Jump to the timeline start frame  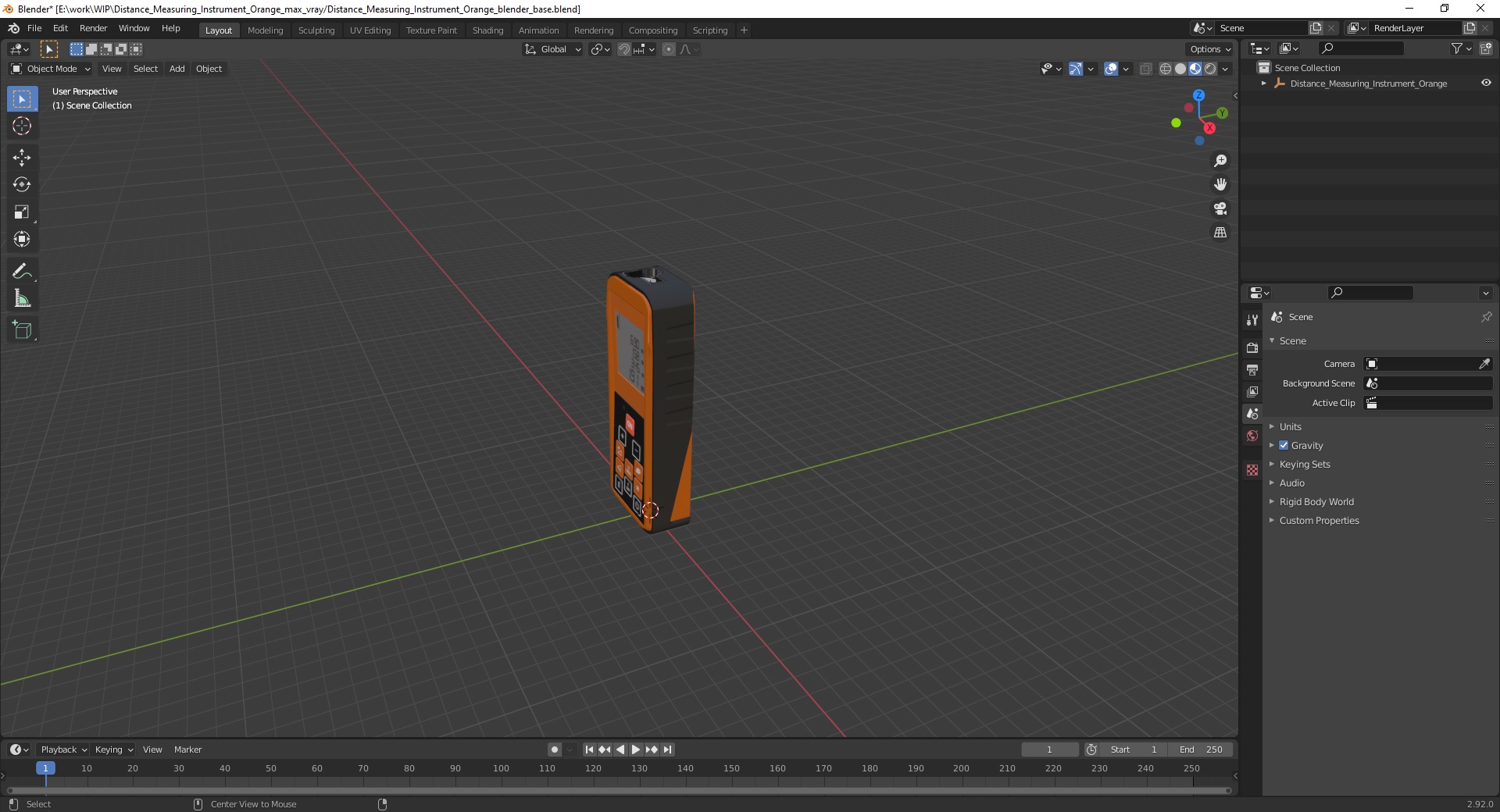(589, 750)
